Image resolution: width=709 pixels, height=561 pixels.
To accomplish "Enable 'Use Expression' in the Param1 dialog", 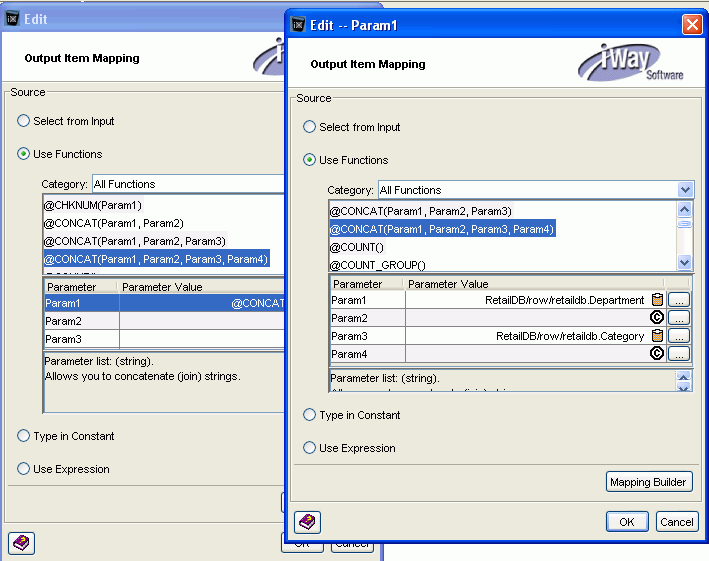I will [310, 448].
